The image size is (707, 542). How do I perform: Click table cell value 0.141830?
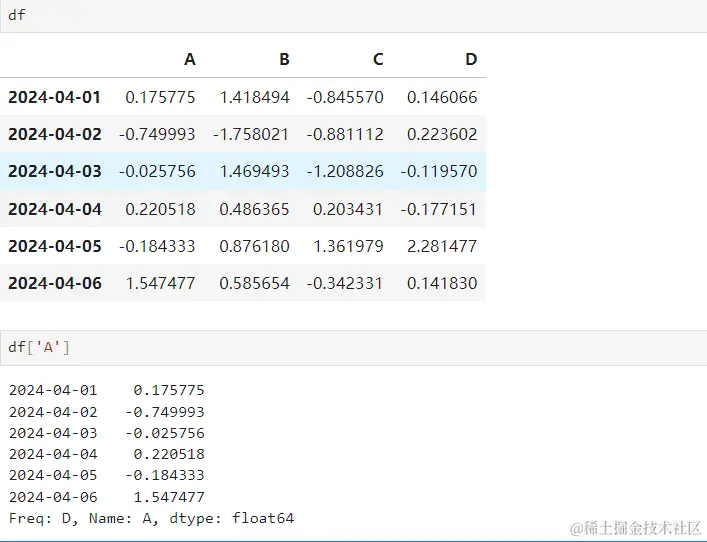(x=442, y=283)
